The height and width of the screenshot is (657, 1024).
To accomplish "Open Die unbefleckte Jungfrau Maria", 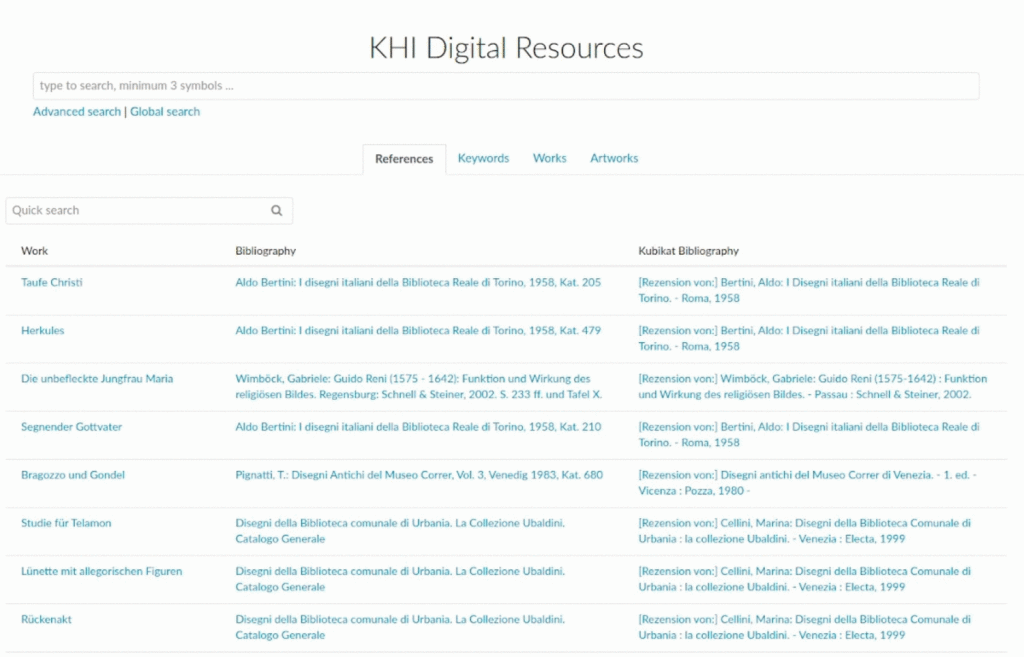I will point(97,379).
